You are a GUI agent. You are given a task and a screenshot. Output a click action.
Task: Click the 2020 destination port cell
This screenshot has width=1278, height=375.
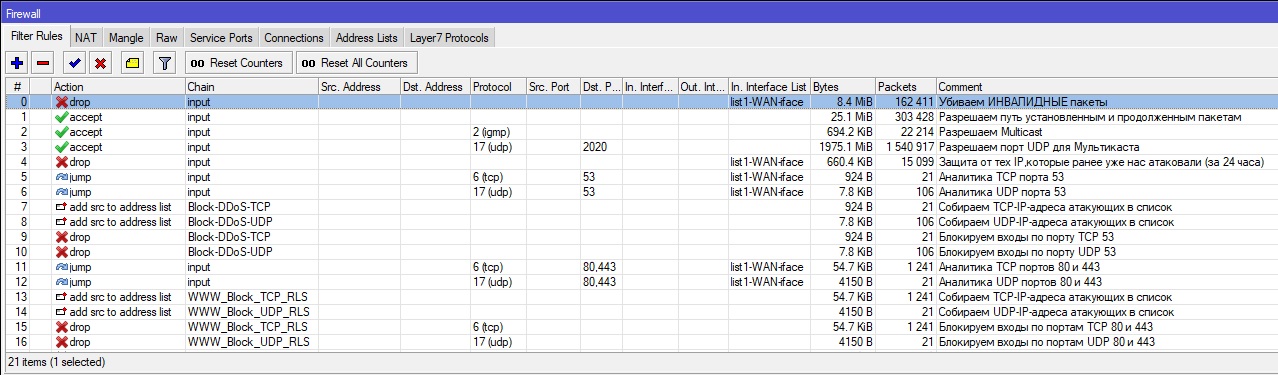(594, 147)
